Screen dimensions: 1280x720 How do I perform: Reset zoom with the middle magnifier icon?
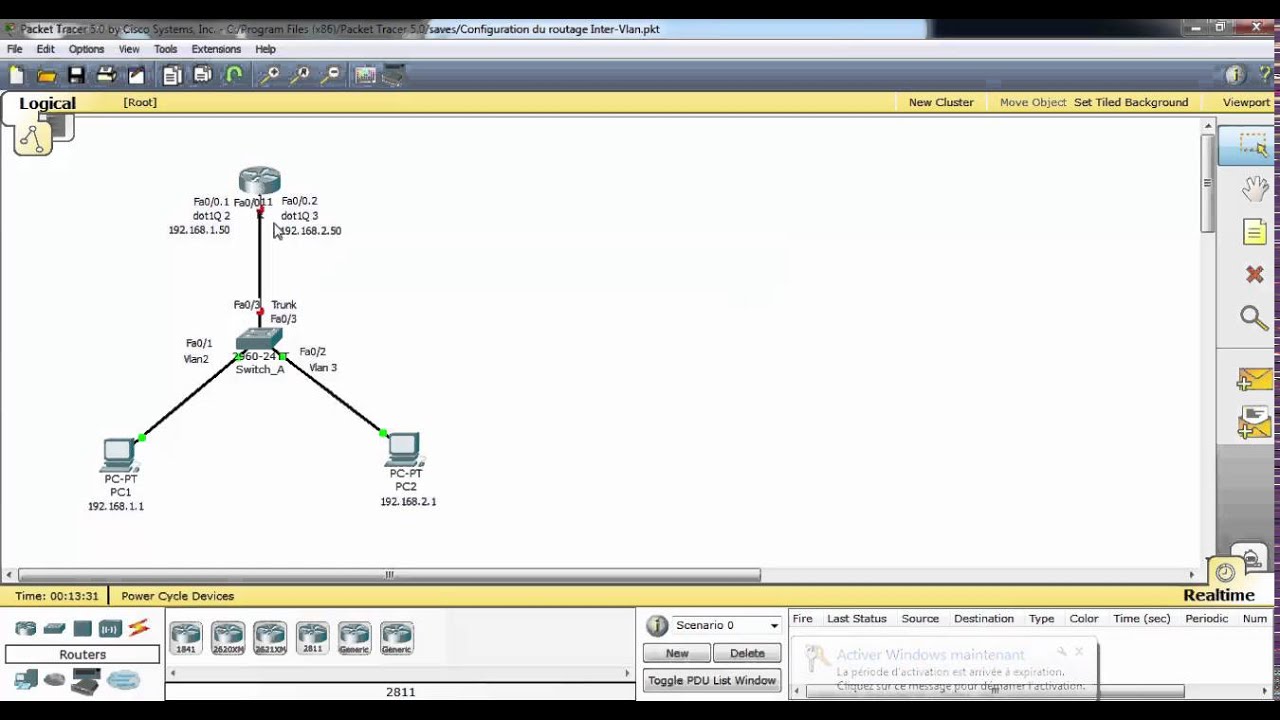tap(300, 75)
